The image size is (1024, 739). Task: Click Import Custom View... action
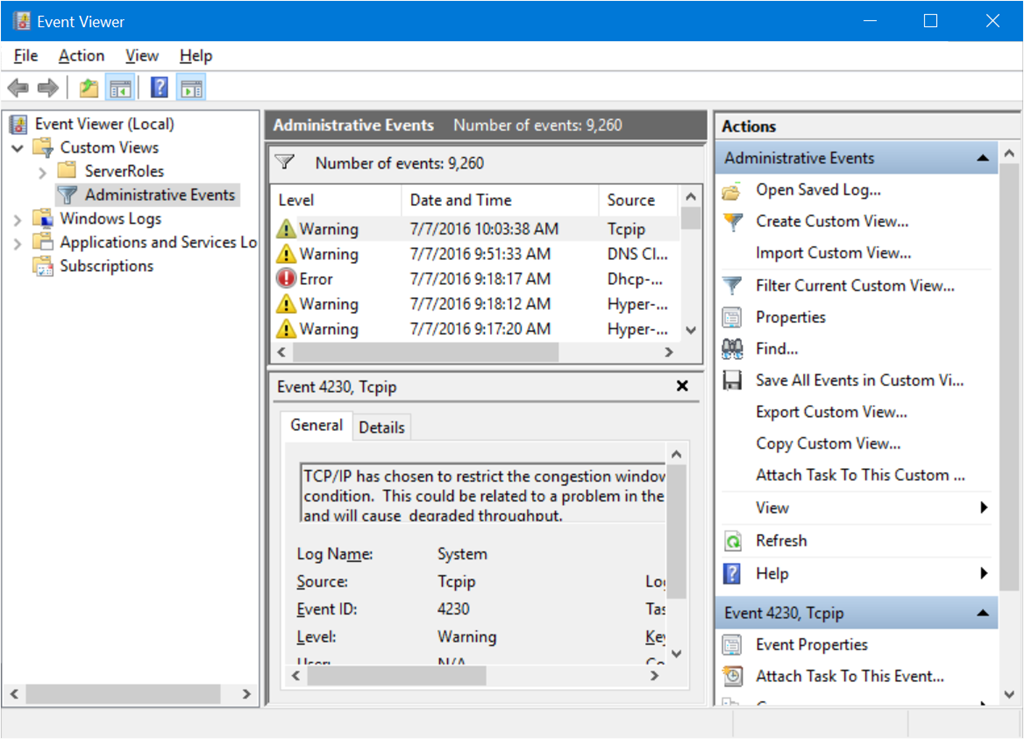pyautogui.click(x=833, y=253)
